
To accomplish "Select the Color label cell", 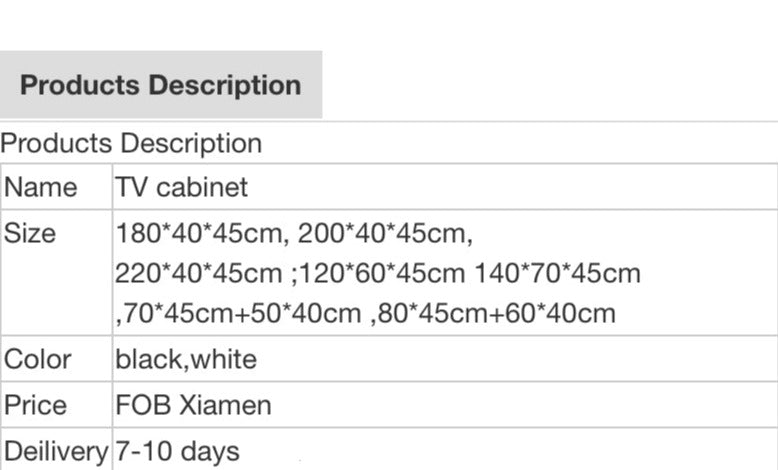I will coord(38,360).
